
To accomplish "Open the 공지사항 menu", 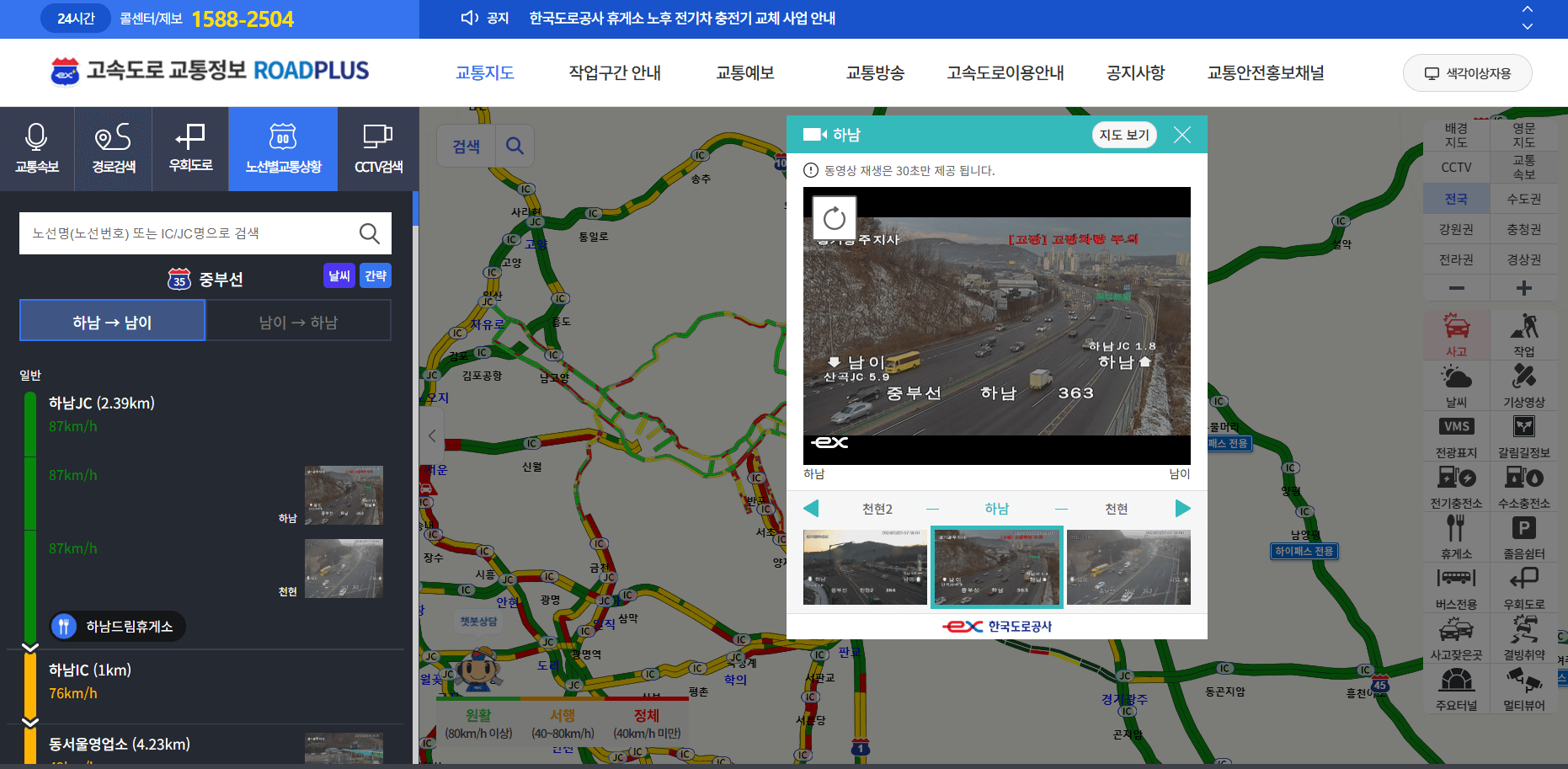I will click(x=1135, y=72).
